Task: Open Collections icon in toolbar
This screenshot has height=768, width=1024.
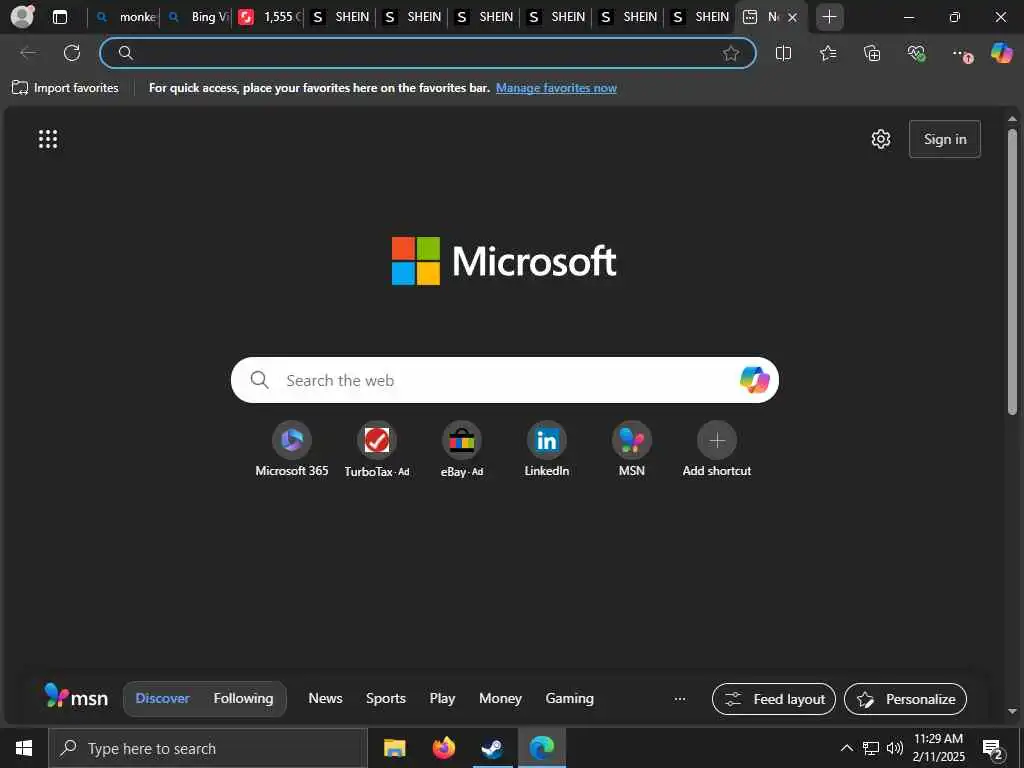Action: (x=872, y=53)
